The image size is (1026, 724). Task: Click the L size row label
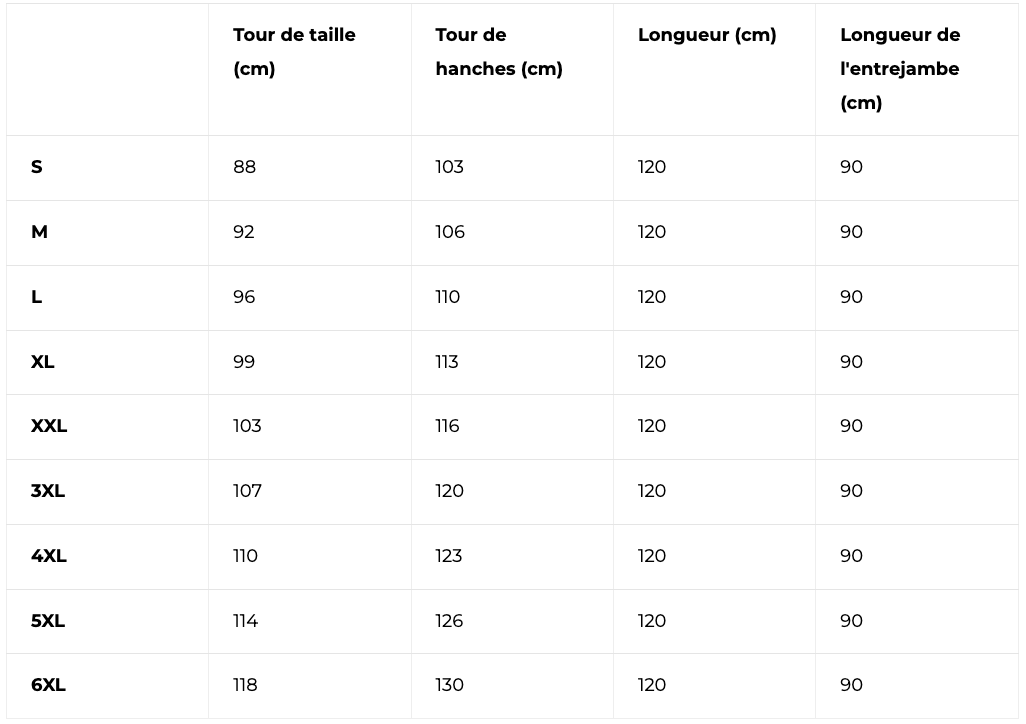pos(37,297)
